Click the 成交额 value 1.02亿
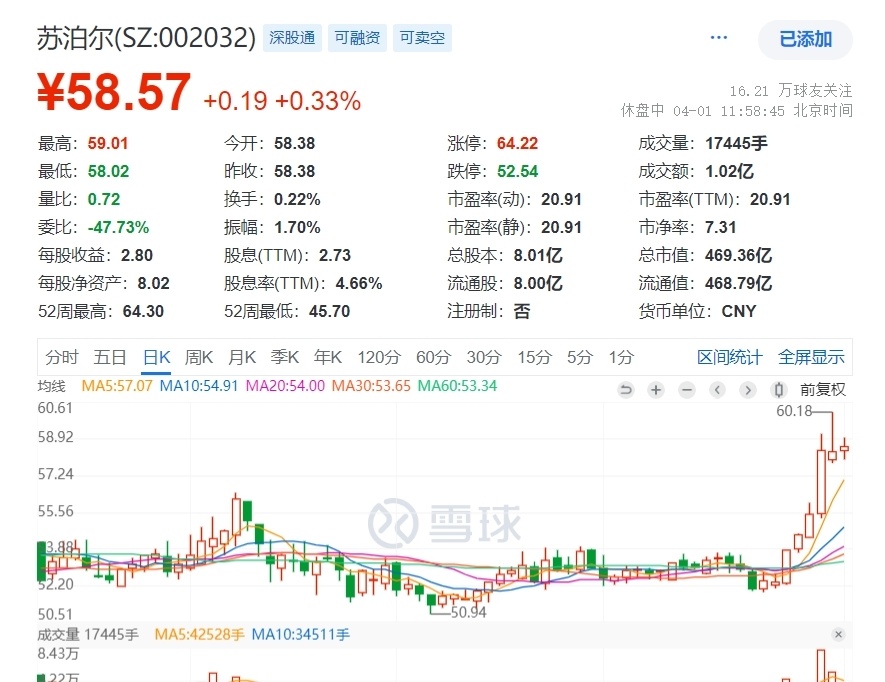This screenshot has width=885, height=682. [x=729, y=171]
